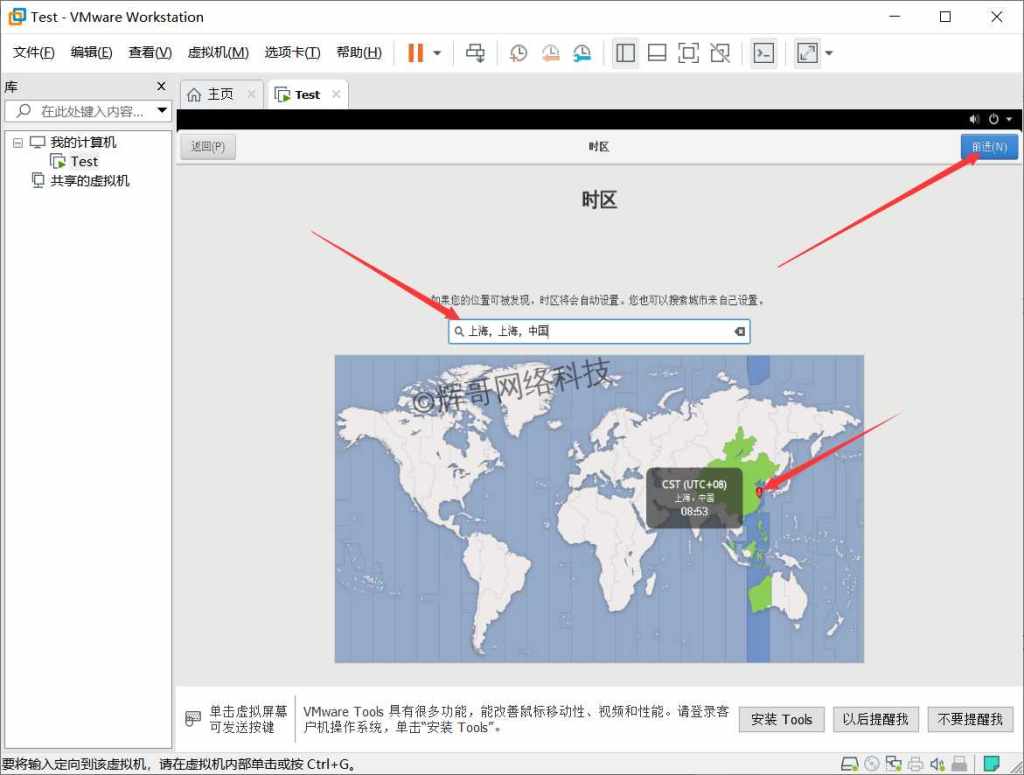Click the 以后提醒我 button
This screenshot has height=775, width=1024.
pyautogui.click(x=875, y=720)
